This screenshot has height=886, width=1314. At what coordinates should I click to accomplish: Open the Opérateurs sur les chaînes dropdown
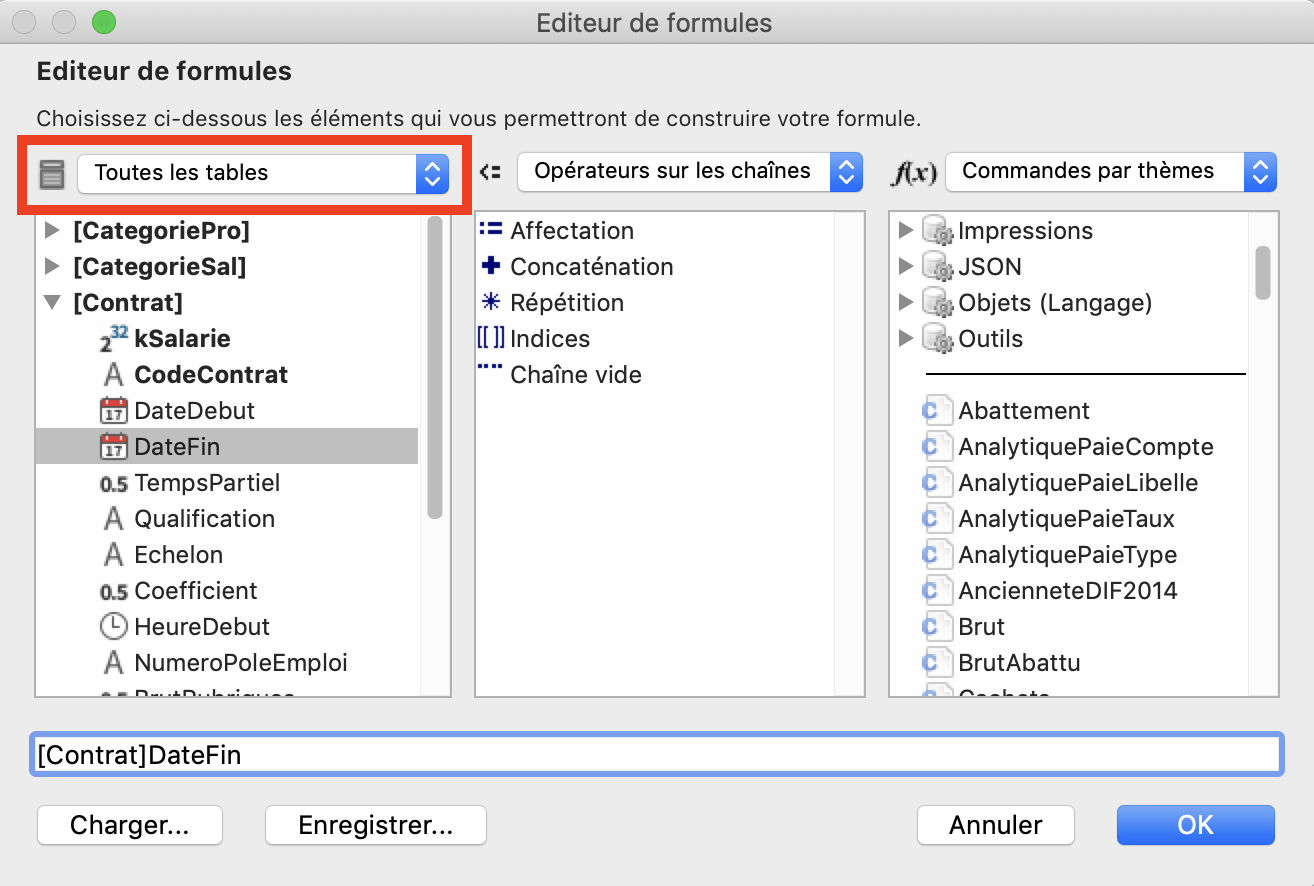pyautogui.click(x=689, y=172)
